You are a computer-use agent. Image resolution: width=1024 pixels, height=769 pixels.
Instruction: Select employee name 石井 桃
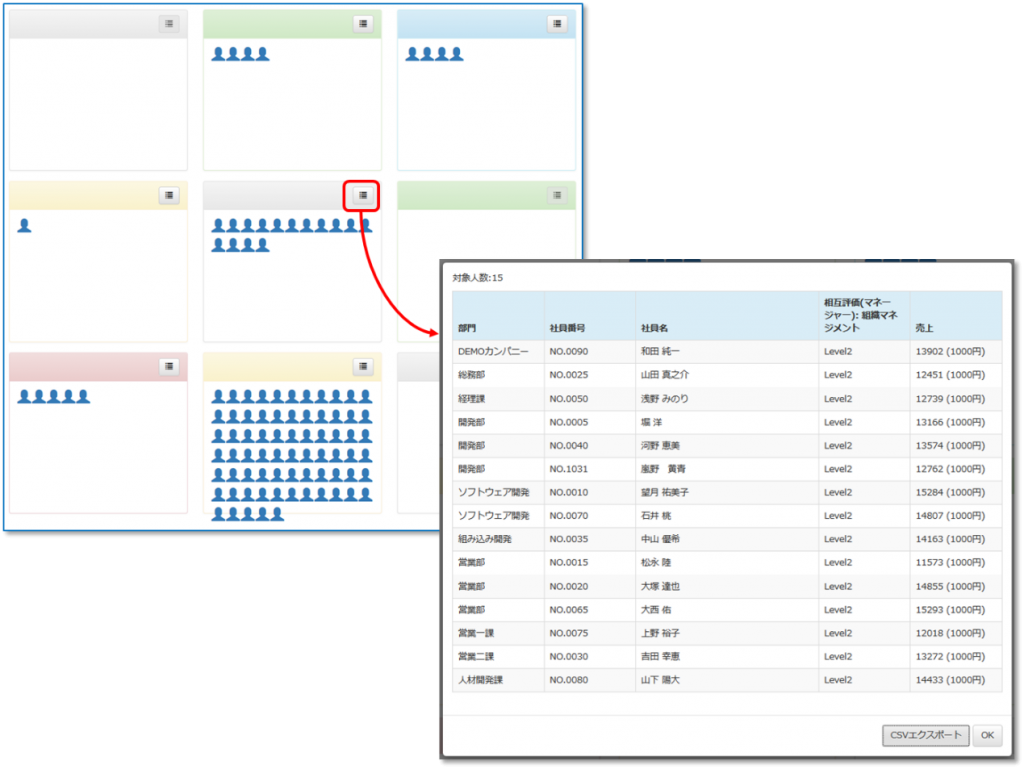[x=656, y=516]
